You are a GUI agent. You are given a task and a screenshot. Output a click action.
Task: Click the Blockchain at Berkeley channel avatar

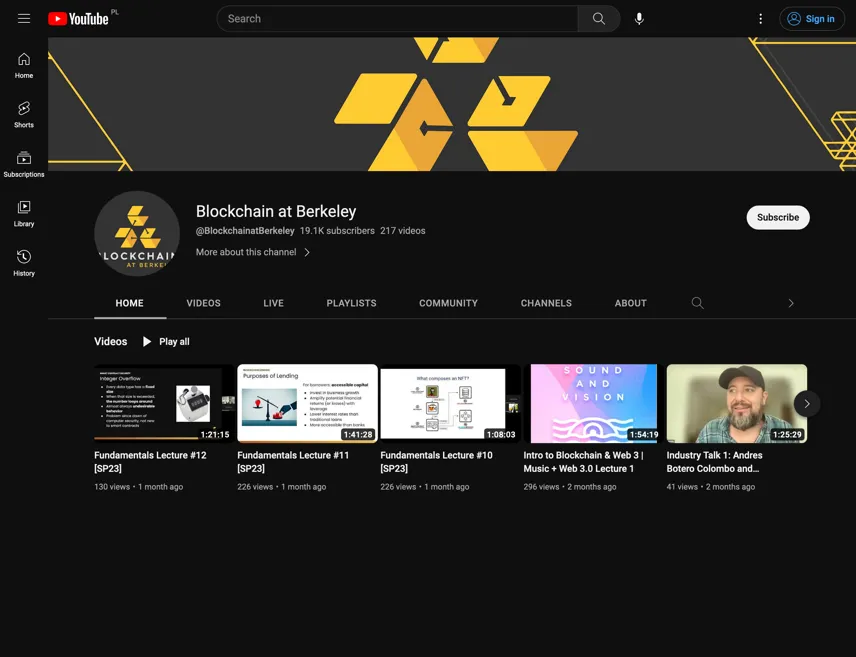137,233
